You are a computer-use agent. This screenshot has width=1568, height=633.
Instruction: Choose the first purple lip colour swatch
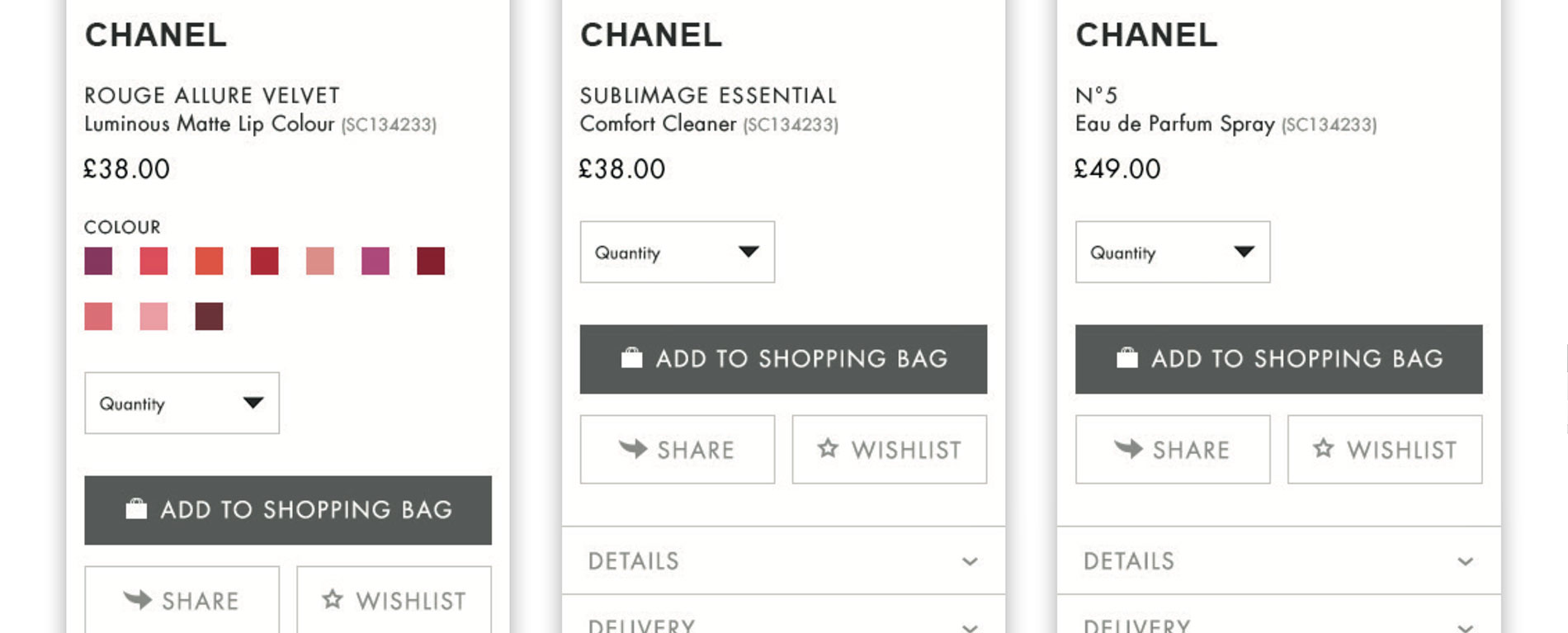pos(98,261)
